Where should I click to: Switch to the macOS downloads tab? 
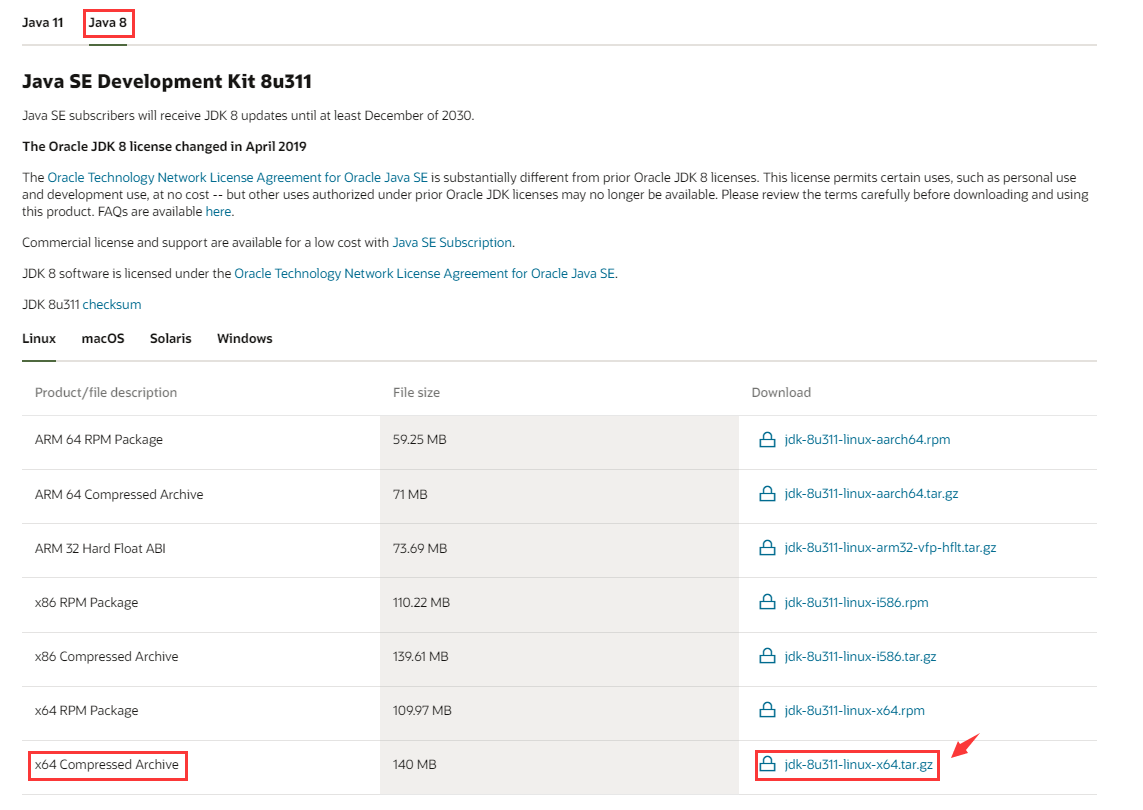[103, 338]
